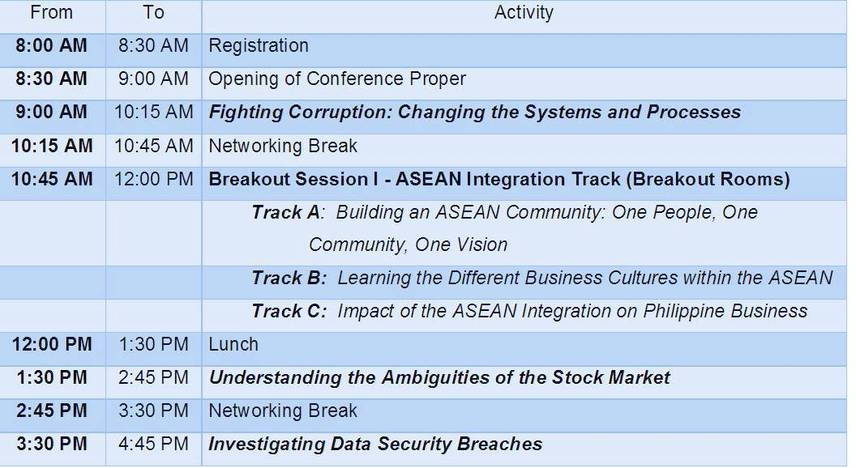Click the 12:00 PM start time cell
Viewport: 856px width, 468px height.
[52, 345]
